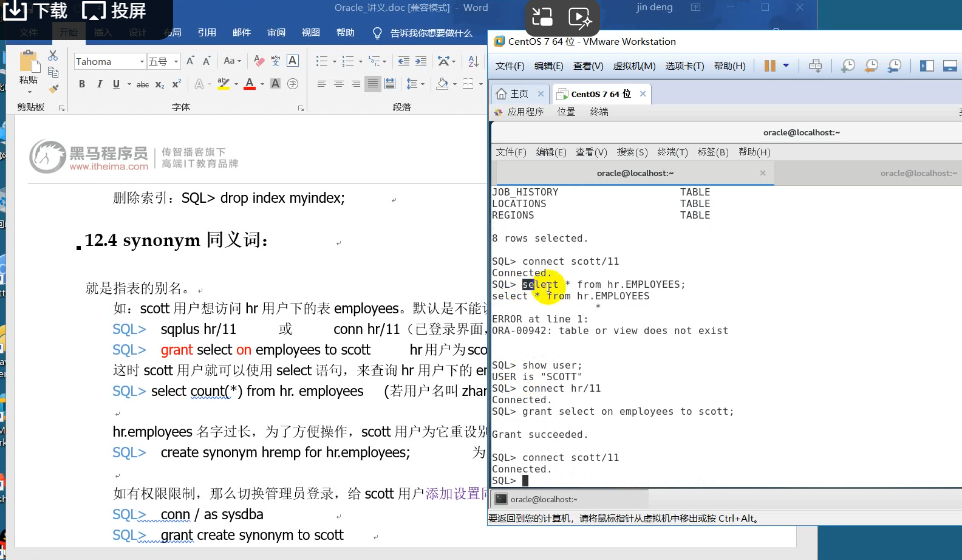962x560 pixels.
Task: Open VMware power options dropdown arrow
Action: [786, 66]
